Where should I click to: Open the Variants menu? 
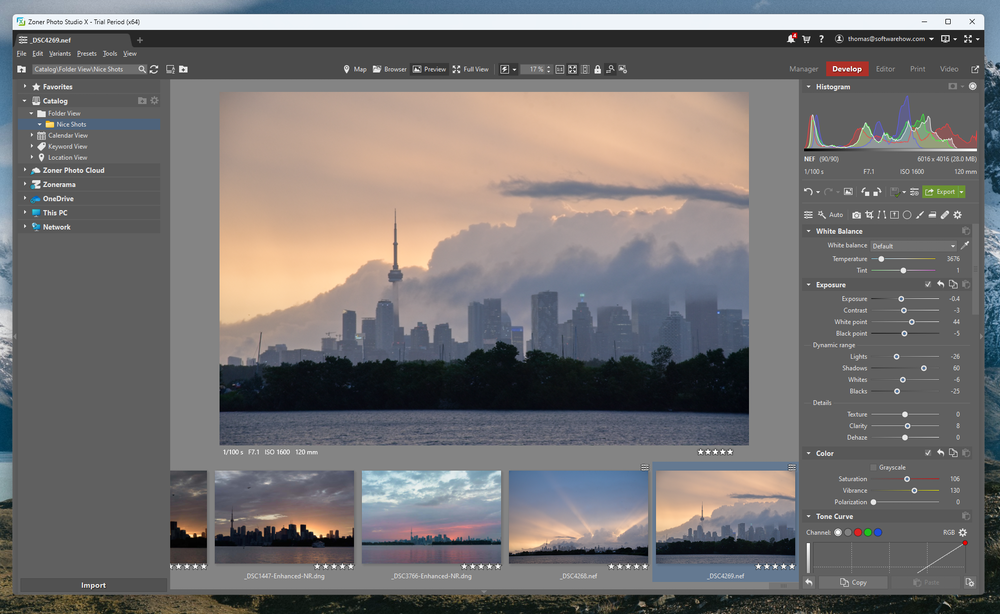60,54
